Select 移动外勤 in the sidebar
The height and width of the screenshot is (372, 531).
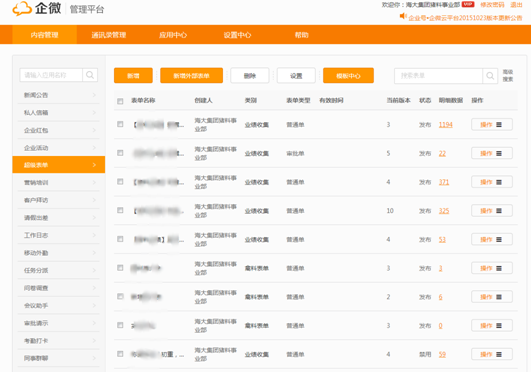click(x=59, y=253)
